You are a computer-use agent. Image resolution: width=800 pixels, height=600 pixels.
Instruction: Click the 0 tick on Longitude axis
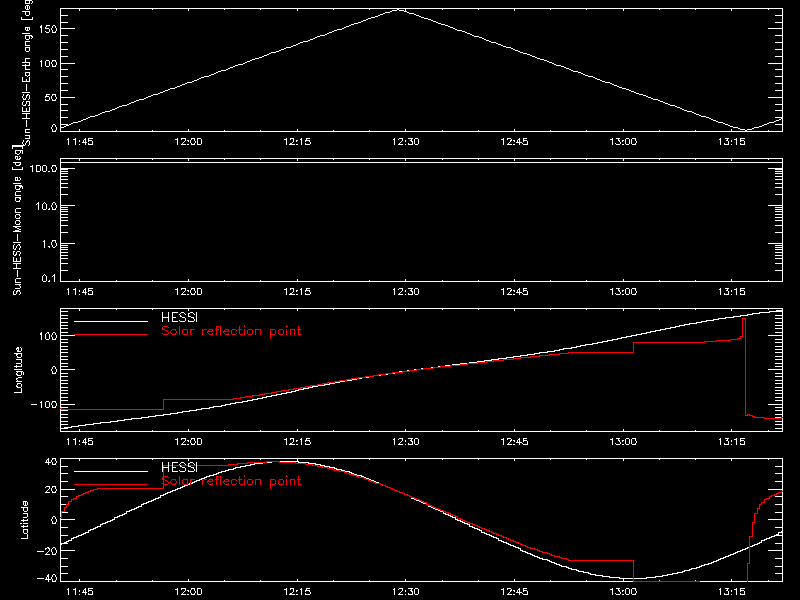[54, 370]
